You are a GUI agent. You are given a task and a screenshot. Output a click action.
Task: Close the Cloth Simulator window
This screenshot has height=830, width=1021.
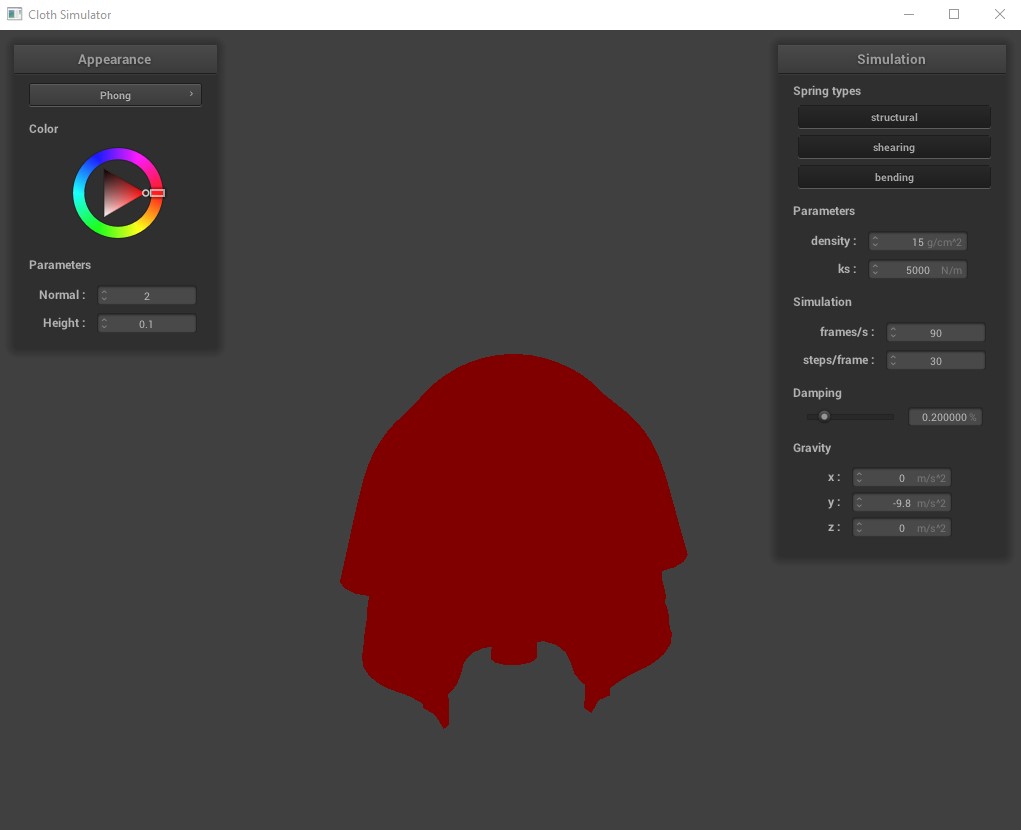coord(1000,14)
